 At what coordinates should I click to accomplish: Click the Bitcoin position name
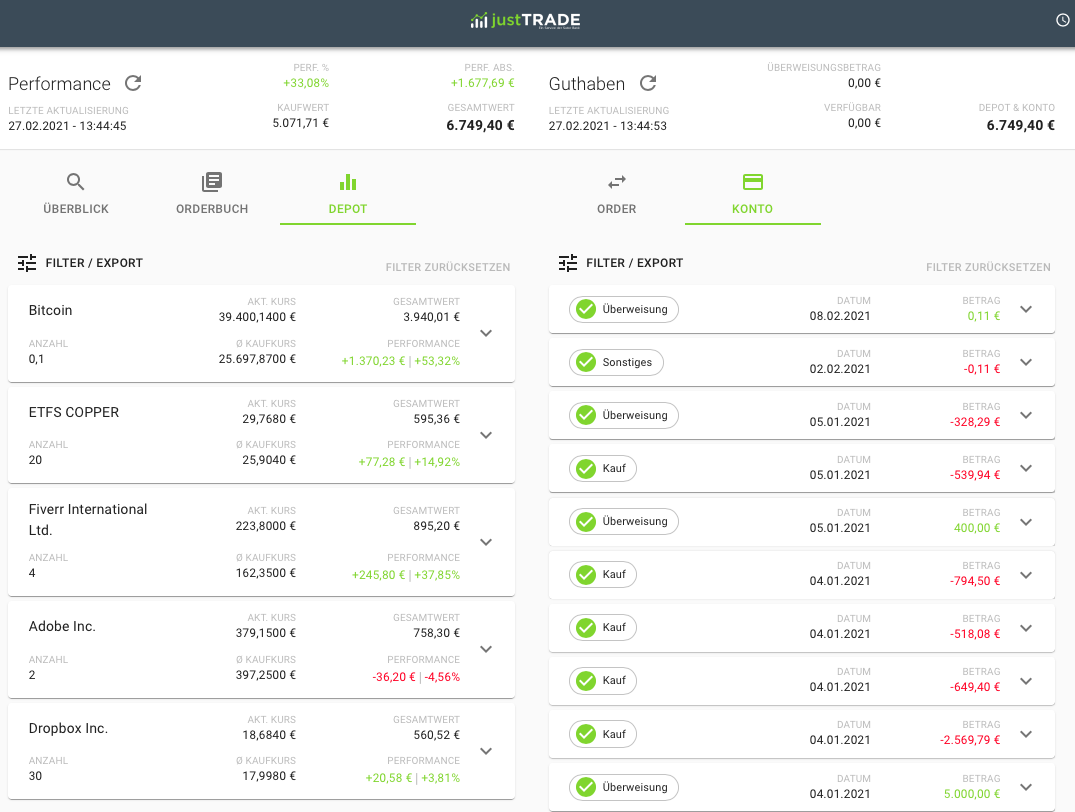click(x=51, y=310)
